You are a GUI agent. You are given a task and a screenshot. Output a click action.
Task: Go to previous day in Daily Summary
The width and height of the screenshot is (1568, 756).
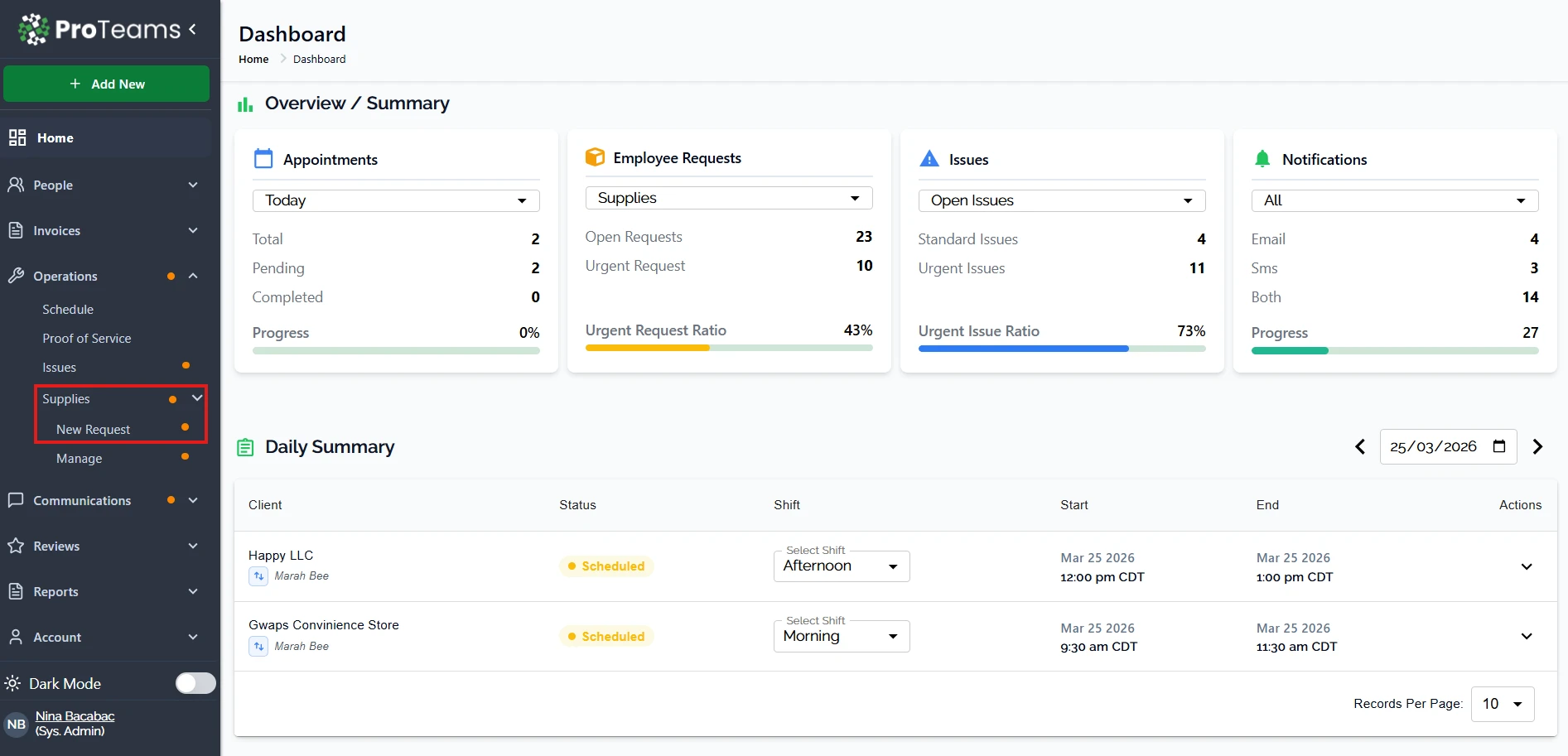pyautogui.click(x=1359, y=447)
